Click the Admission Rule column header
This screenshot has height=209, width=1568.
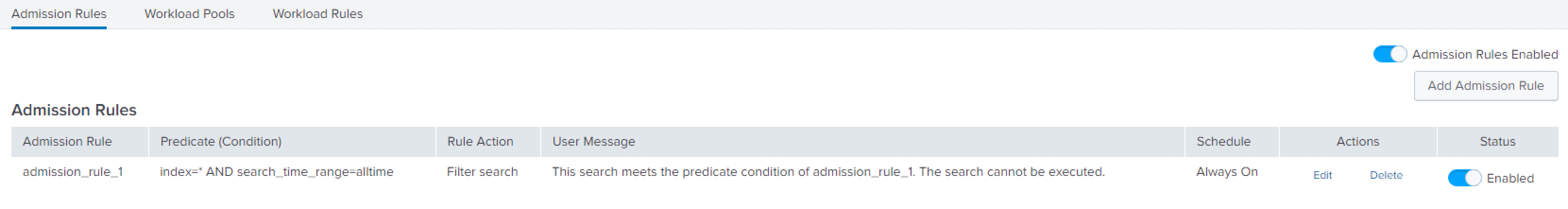[x=67, y=141]
